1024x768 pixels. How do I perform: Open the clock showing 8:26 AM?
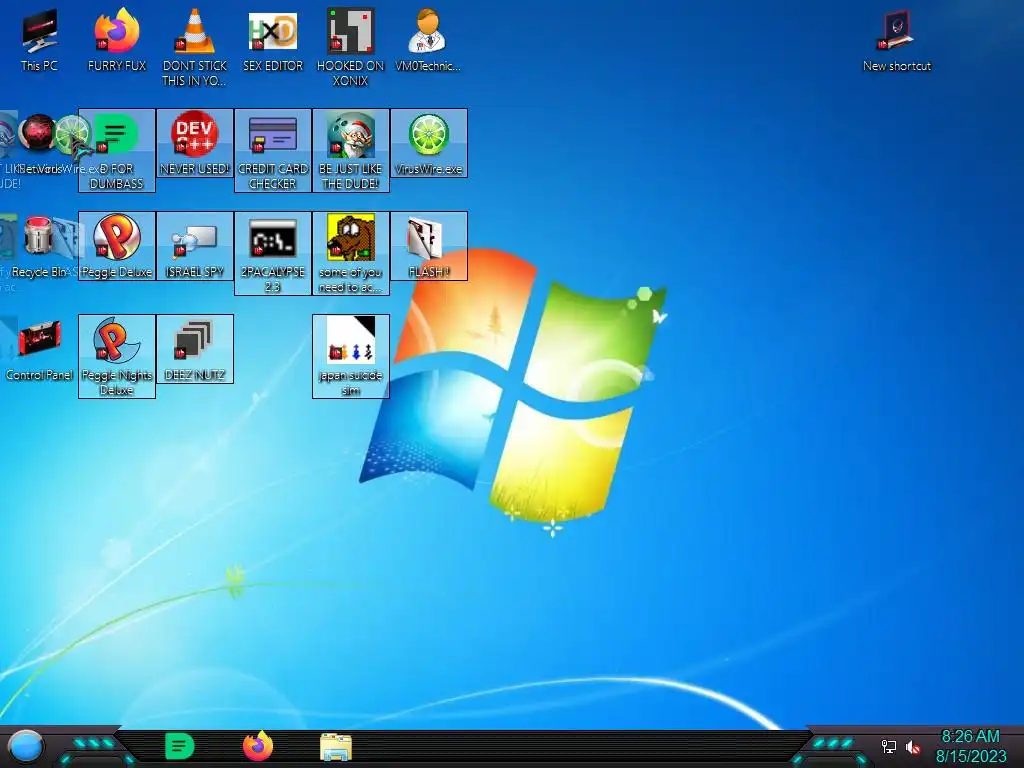click(x=970, y=746)
